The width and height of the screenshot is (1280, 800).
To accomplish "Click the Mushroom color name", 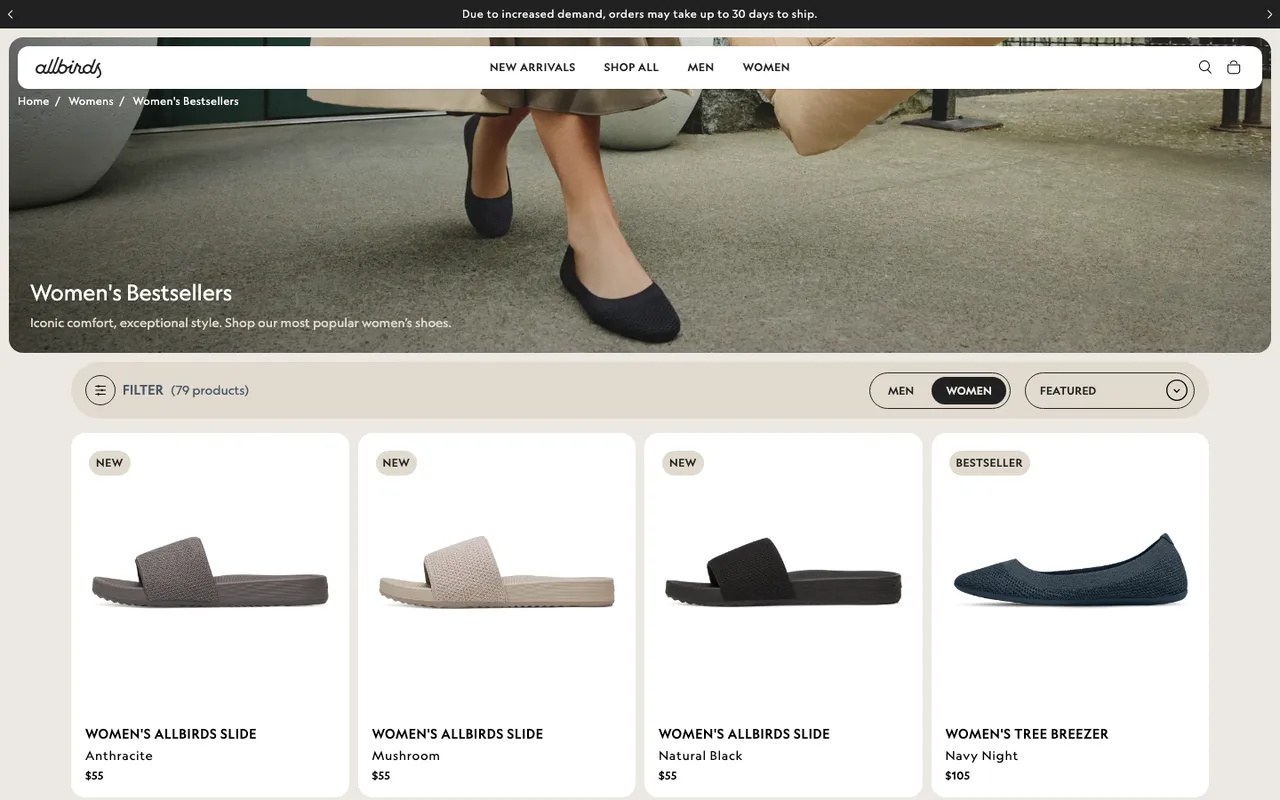I will pyautogui.click(x=406, y=756).
